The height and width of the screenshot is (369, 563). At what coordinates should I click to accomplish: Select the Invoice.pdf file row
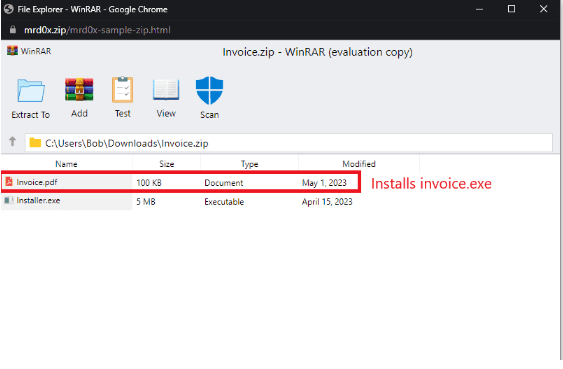point(180,182)
